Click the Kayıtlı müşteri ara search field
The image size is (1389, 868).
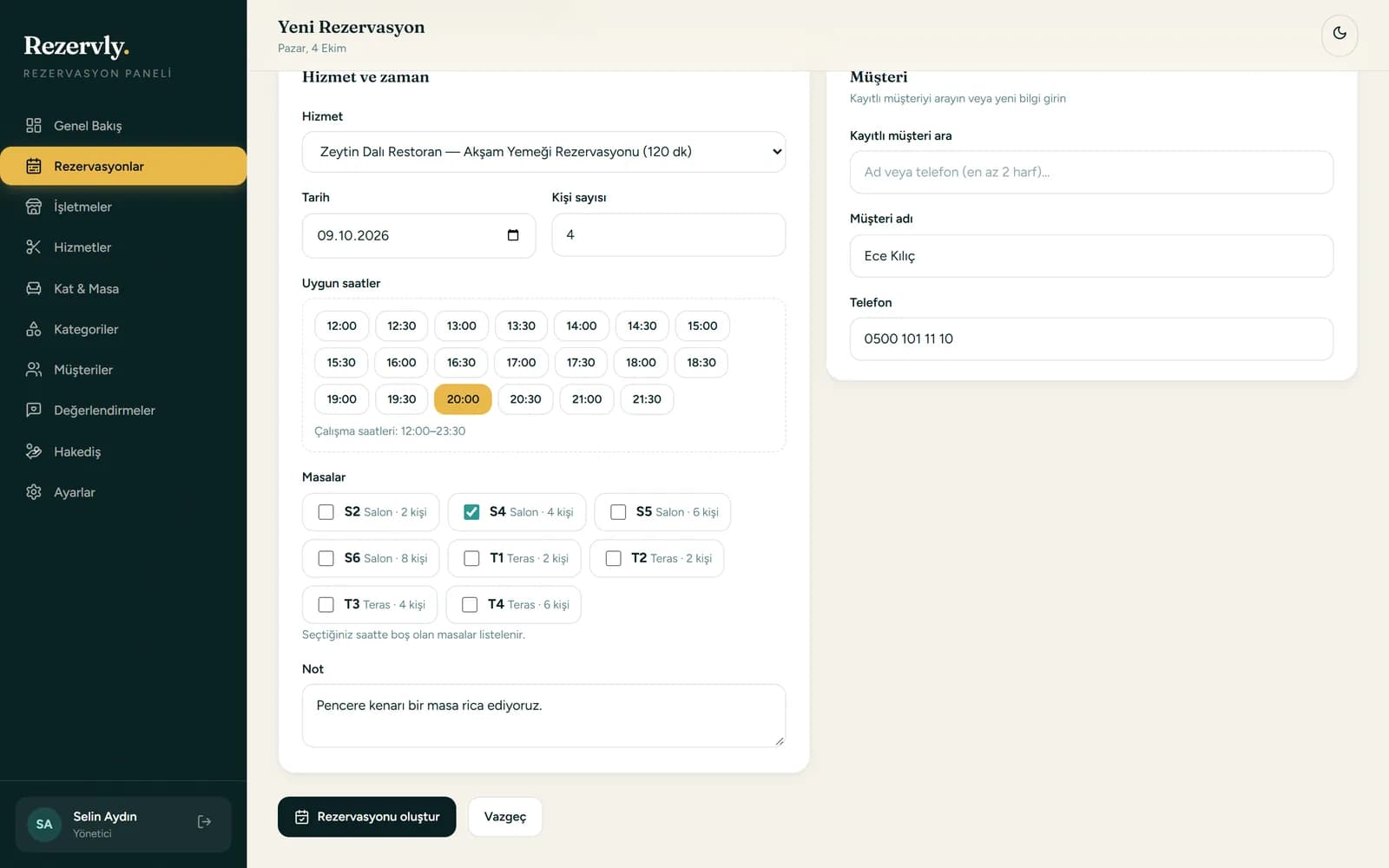coord(1091,172)
